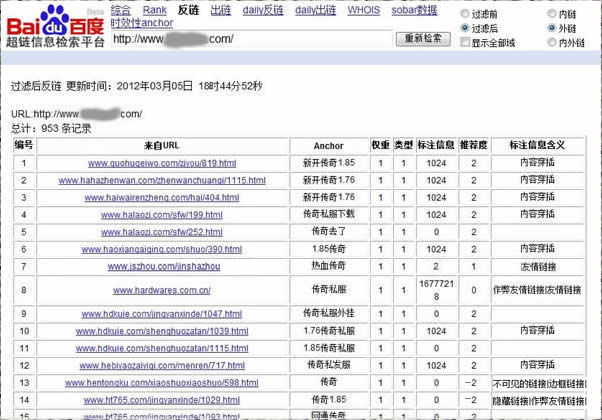Click the 推荐度 column header

tap(474, 145)
